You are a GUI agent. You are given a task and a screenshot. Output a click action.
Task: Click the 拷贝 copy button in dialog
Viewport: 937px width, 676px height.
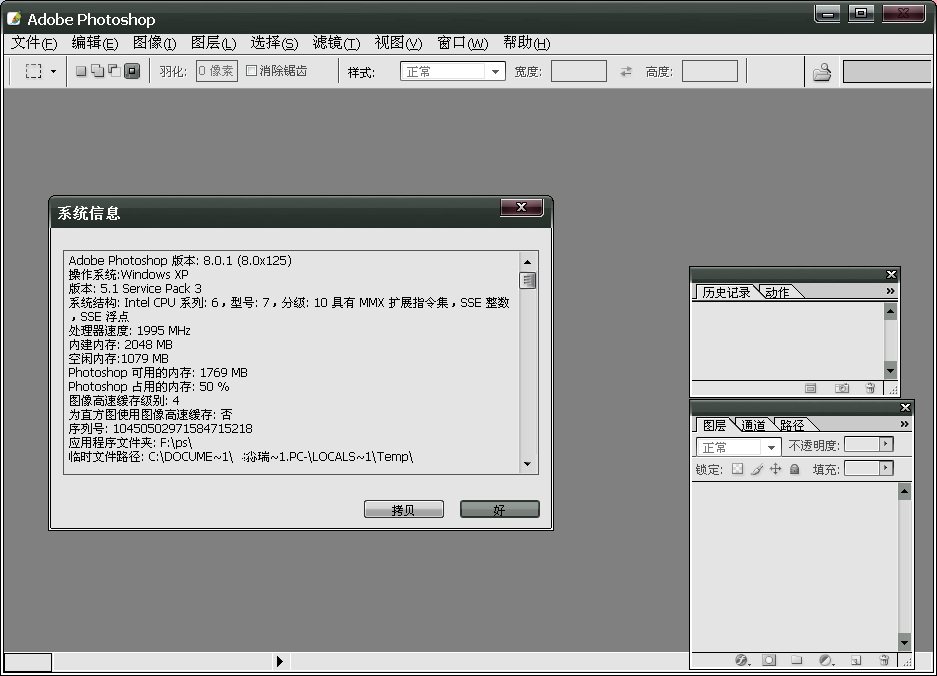pyautogui.click(x=403, y=509)
